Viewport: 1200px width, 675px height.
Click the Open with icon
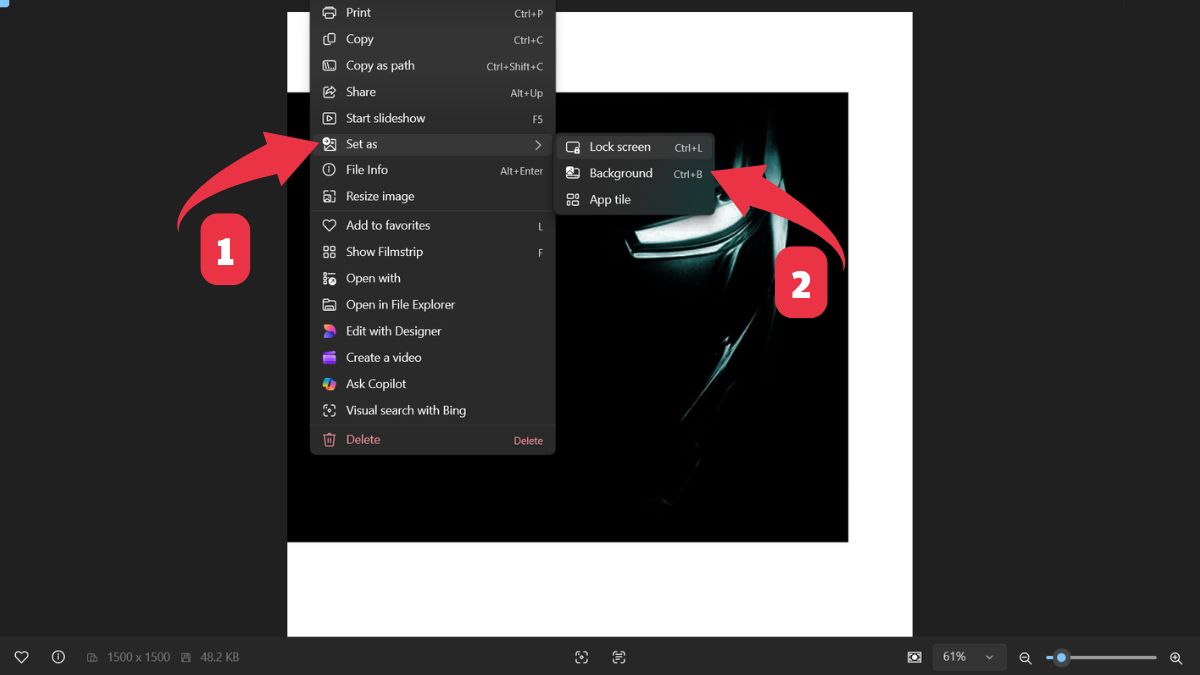click(329, 279)
